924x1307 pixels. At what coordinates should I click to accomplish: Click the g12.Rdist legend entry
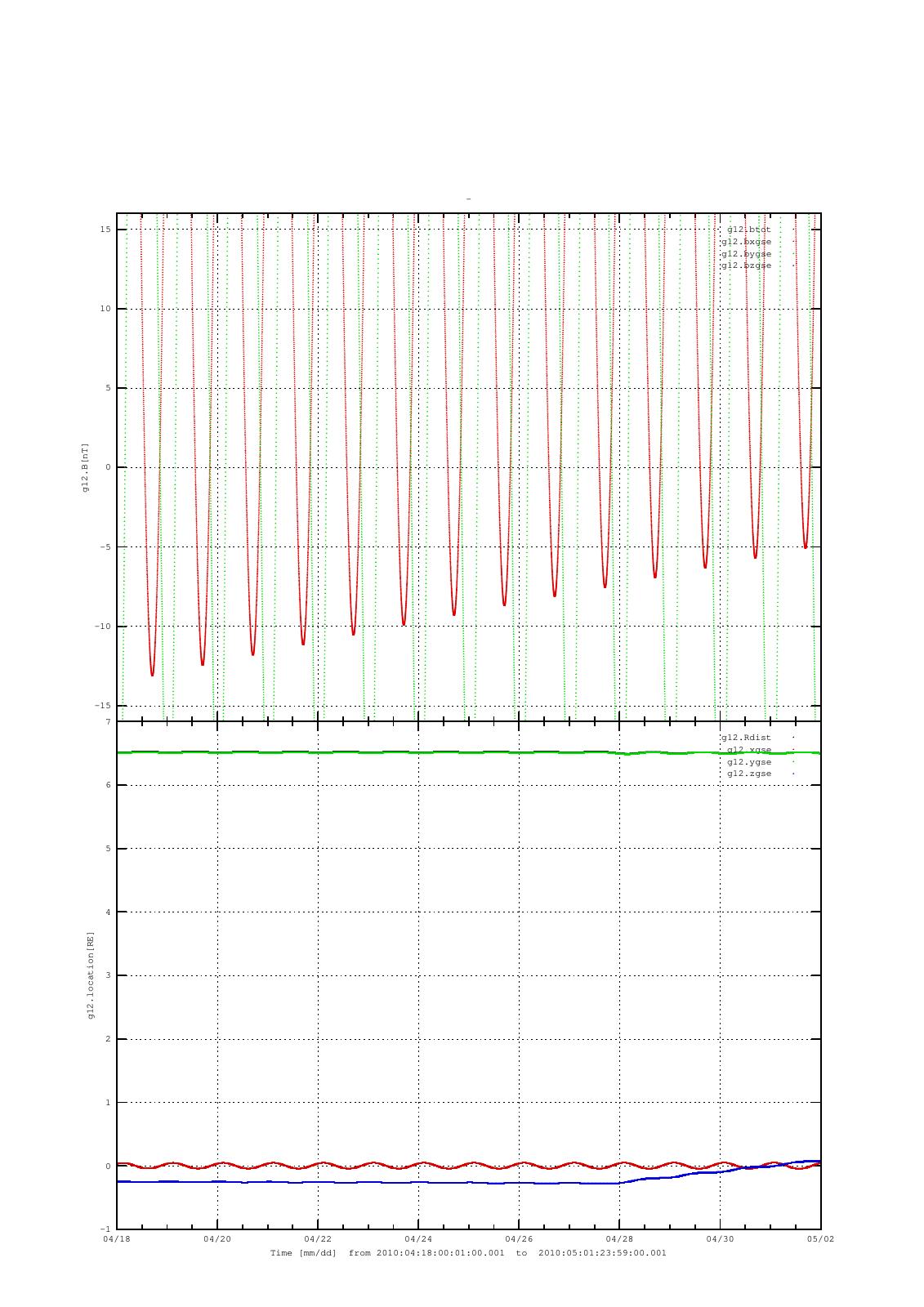coord(746,738)
